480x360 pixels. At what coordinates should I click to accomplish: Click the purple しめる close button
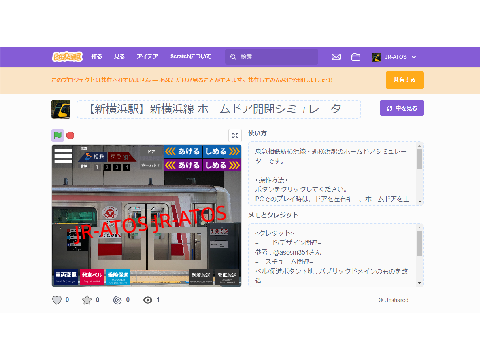pos(222,165)
